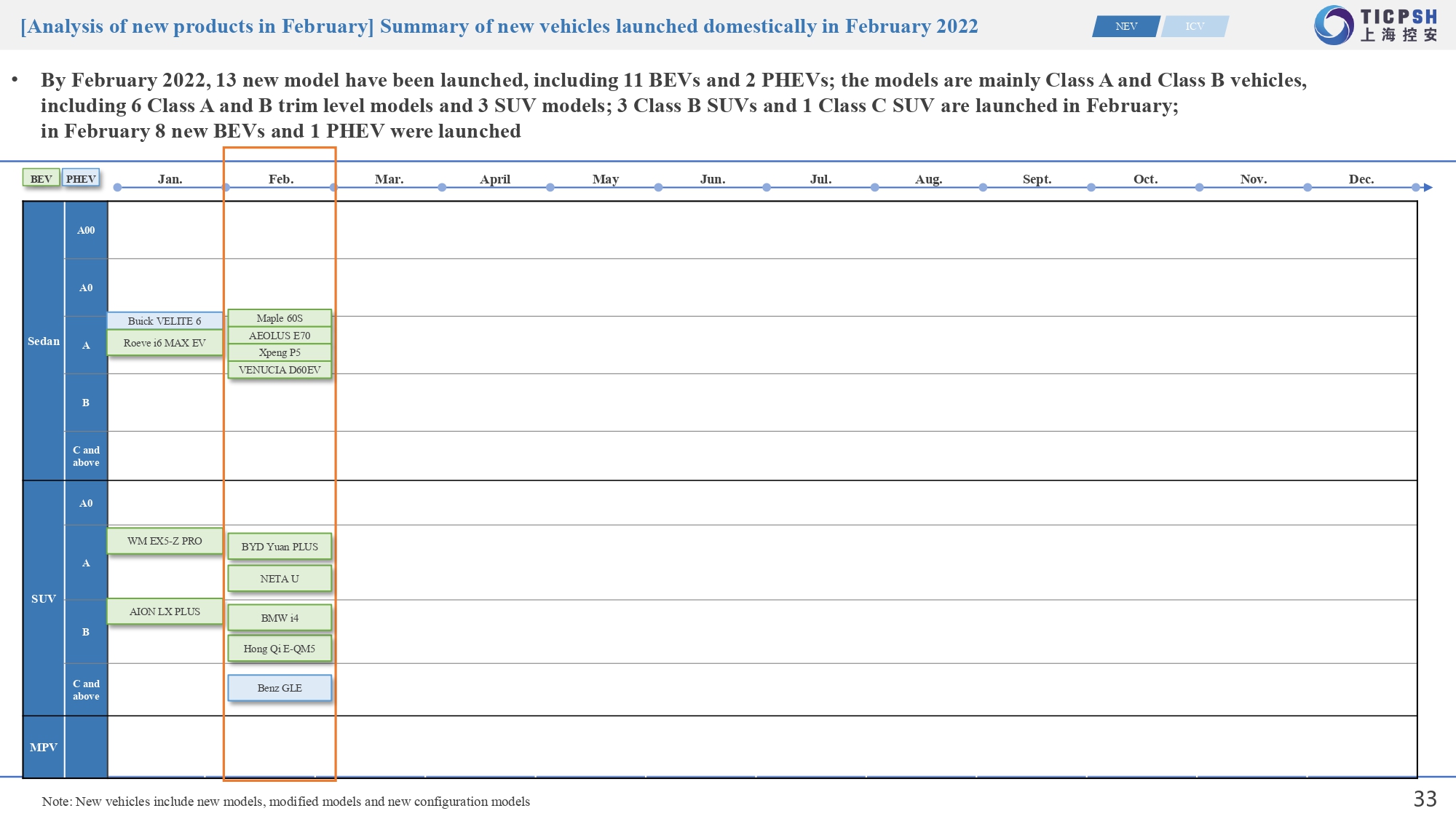Click the Feb. month label
Screen dimensions: 1456x819
tap(281, 179)
